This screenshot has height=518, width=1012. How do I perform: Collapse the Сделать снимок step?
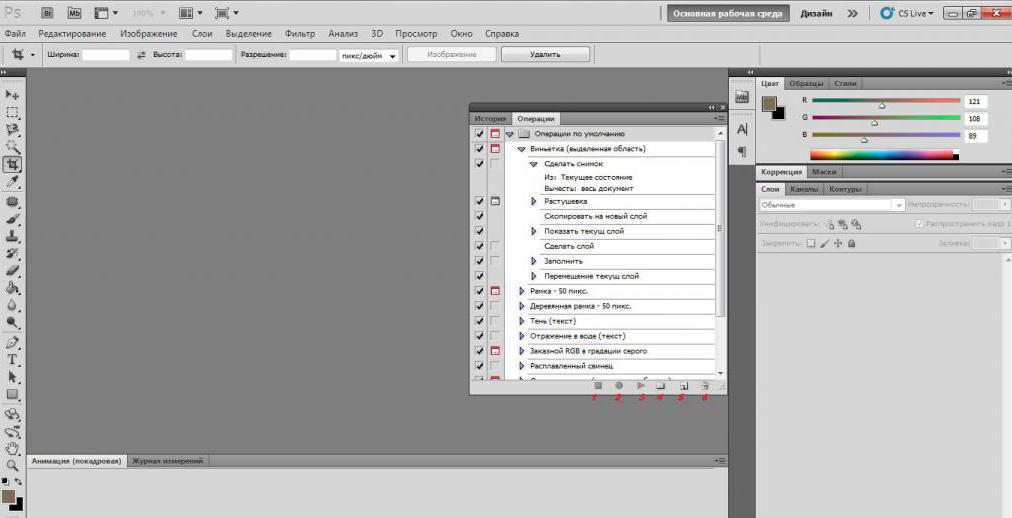click(534, 164)
